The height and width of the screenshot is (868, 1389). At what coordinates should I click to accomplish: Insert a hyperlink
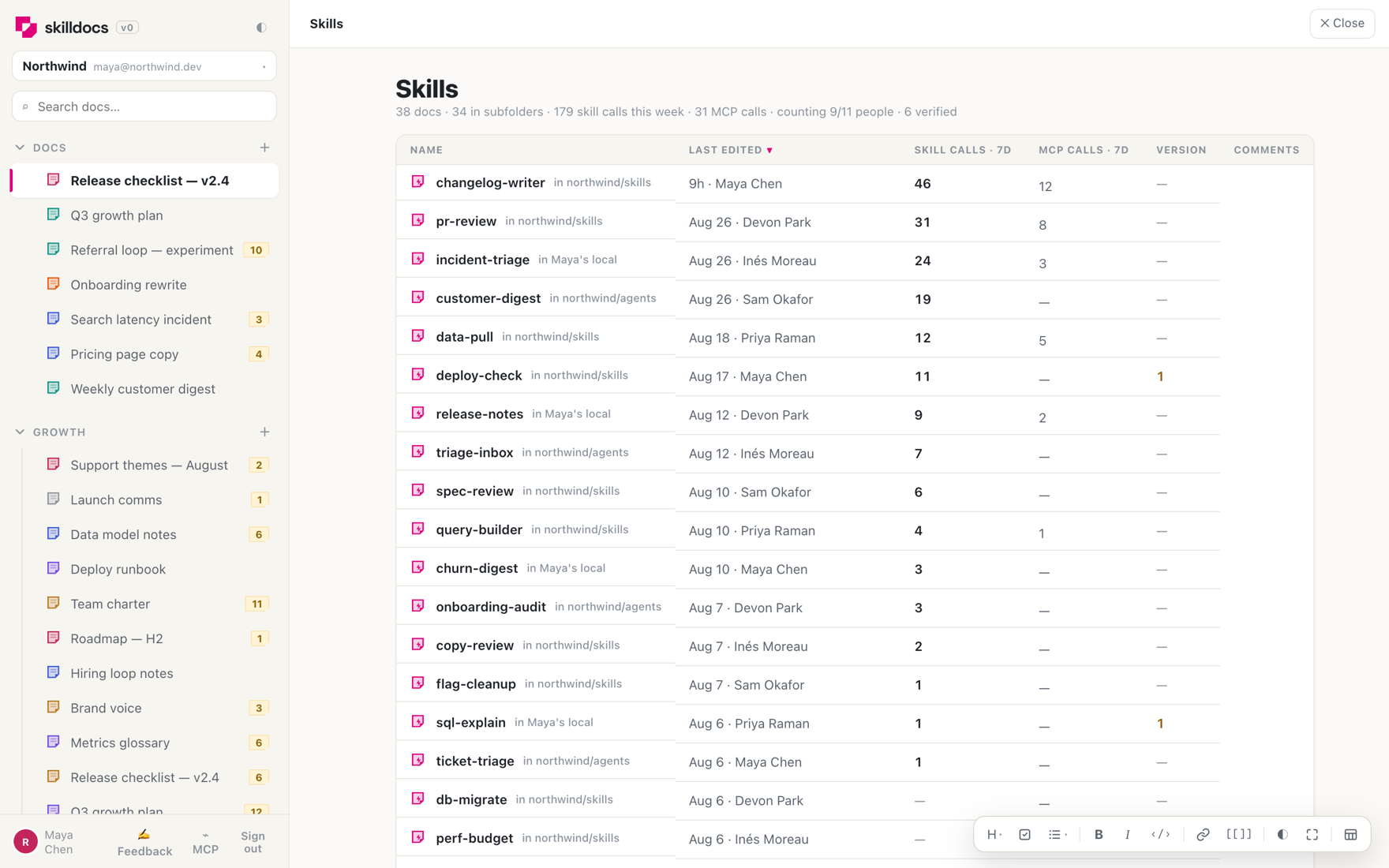pyautogui.click(x=1203, y=835)
